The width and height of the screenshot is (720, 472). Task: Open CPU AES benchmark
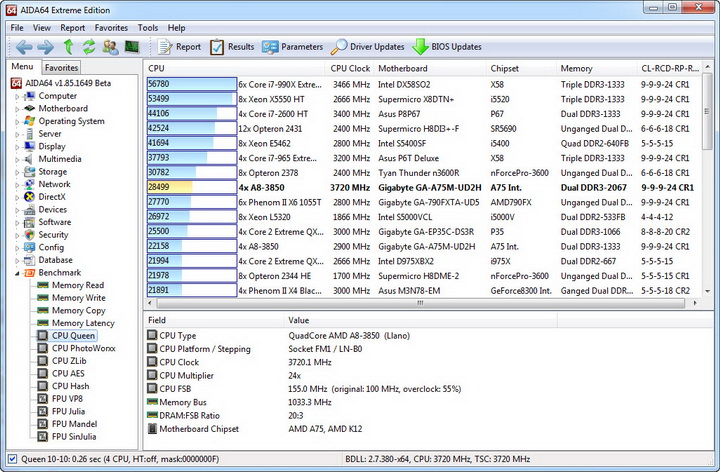tap(68, 374)
